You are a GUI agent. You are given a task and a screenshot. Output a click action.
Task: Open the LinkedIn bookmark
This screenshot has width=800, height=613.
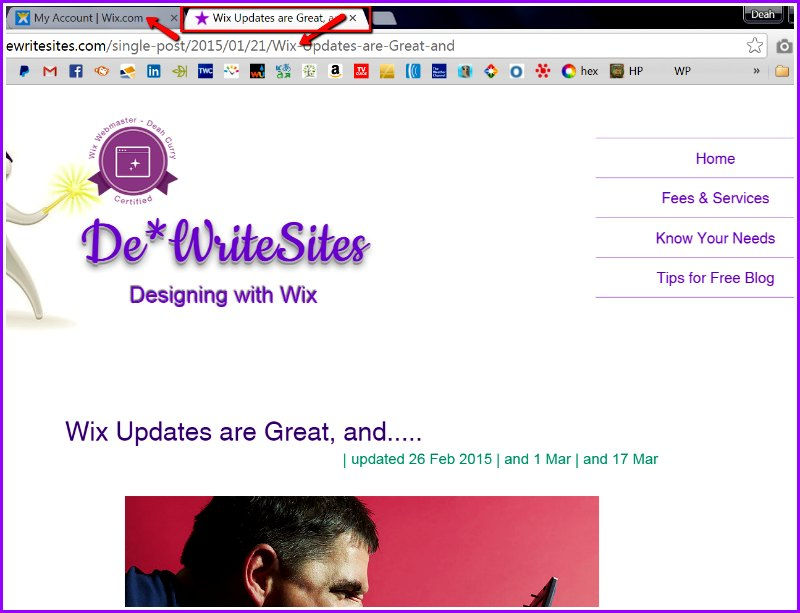coord(154,71)
